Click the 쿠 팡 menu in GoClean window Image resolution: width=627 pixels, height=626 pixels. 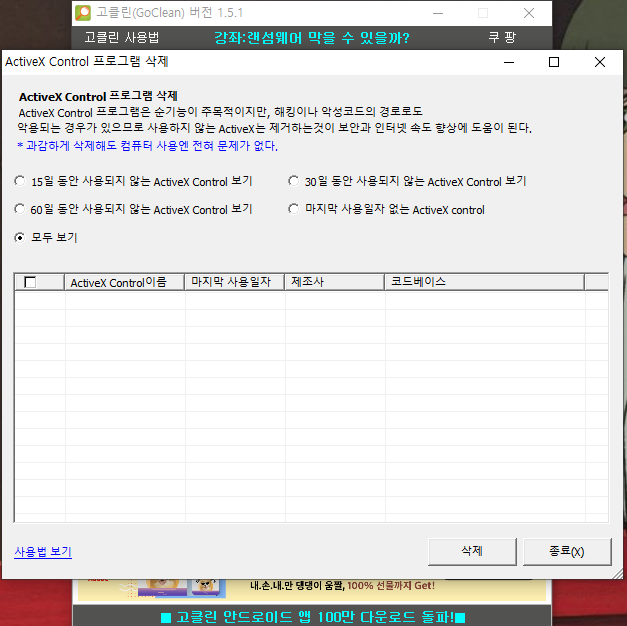502,38
